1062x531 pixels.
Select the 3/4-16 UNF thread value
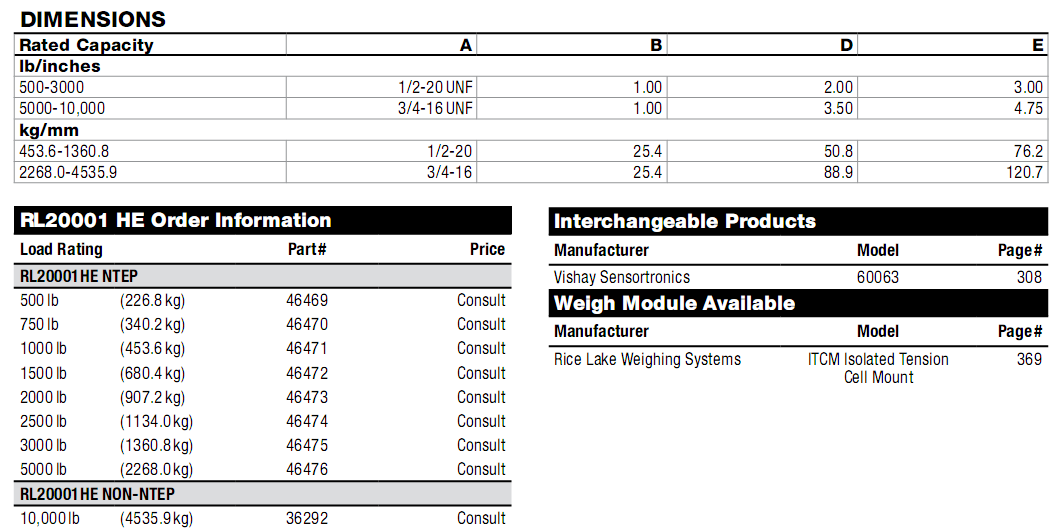click(435, 108)
